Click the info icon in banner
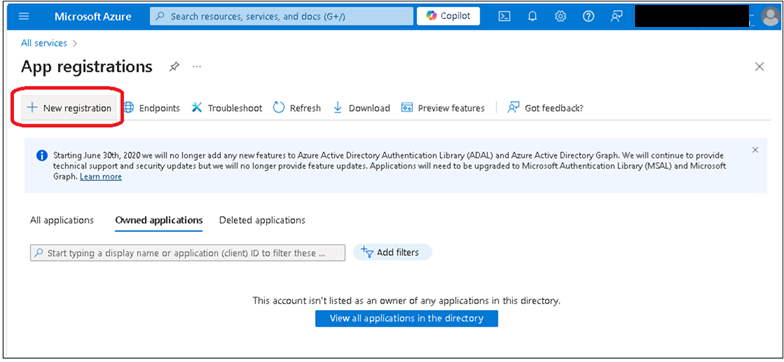This screenshot has height=362, width=784. pyautogui.click(x=42, y=156)
